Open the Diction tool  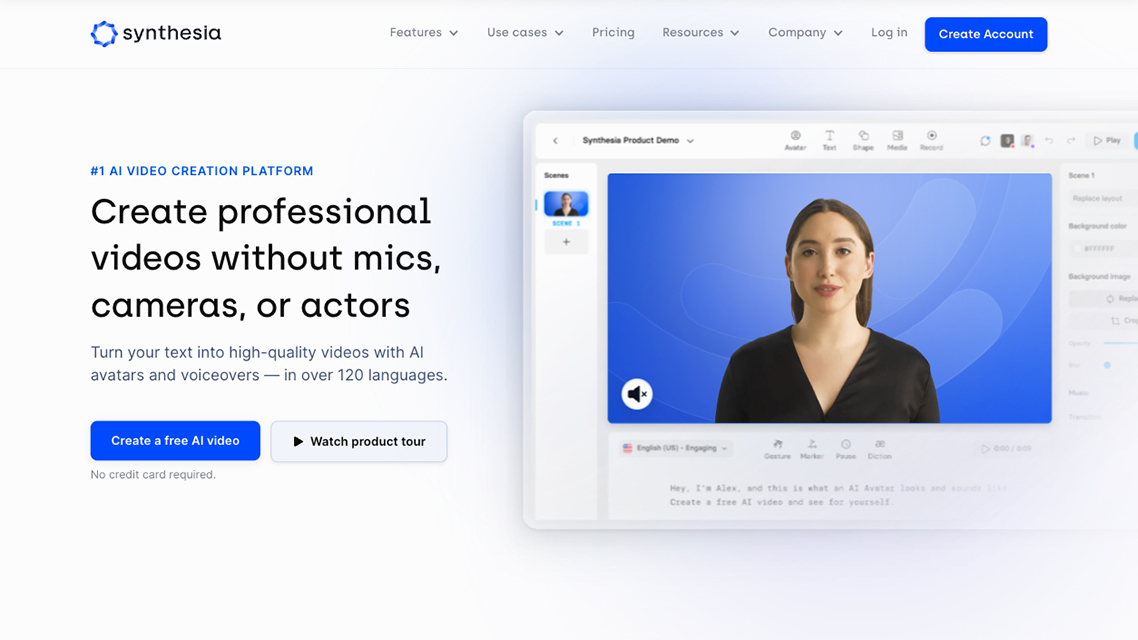point(879,449)
